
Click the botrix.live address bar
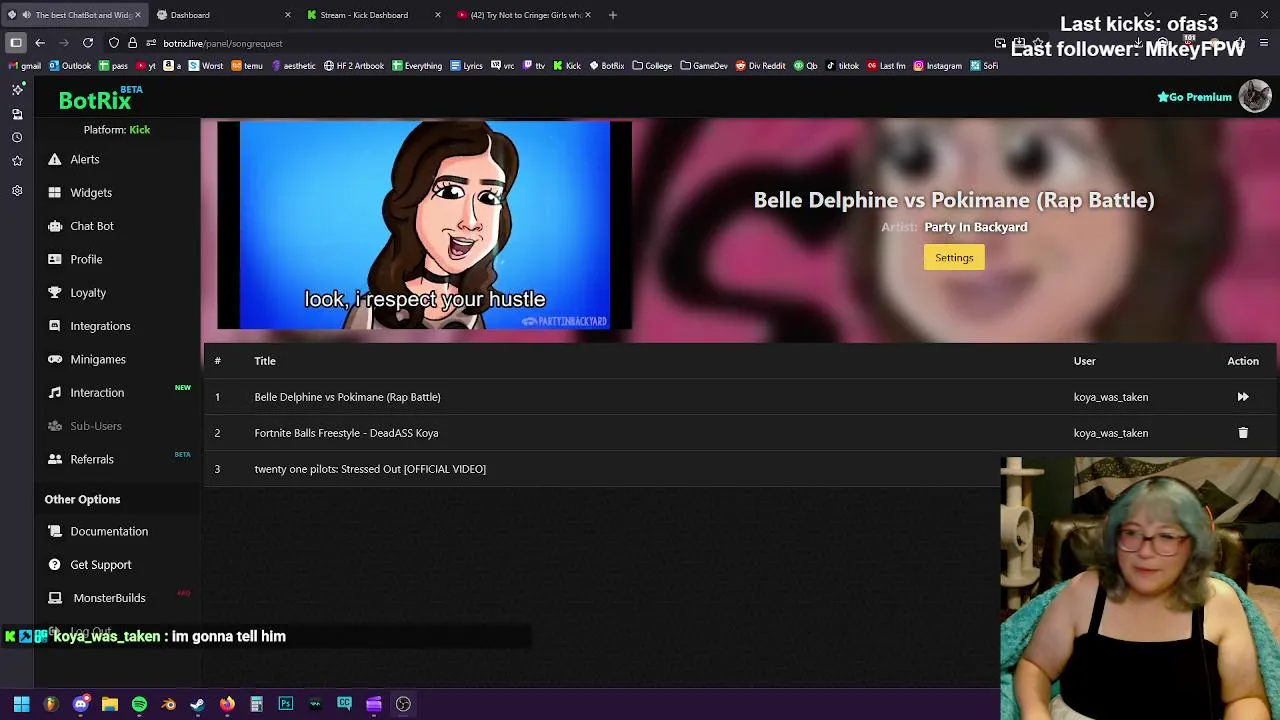pyautogui.click(x=223, y=43)
